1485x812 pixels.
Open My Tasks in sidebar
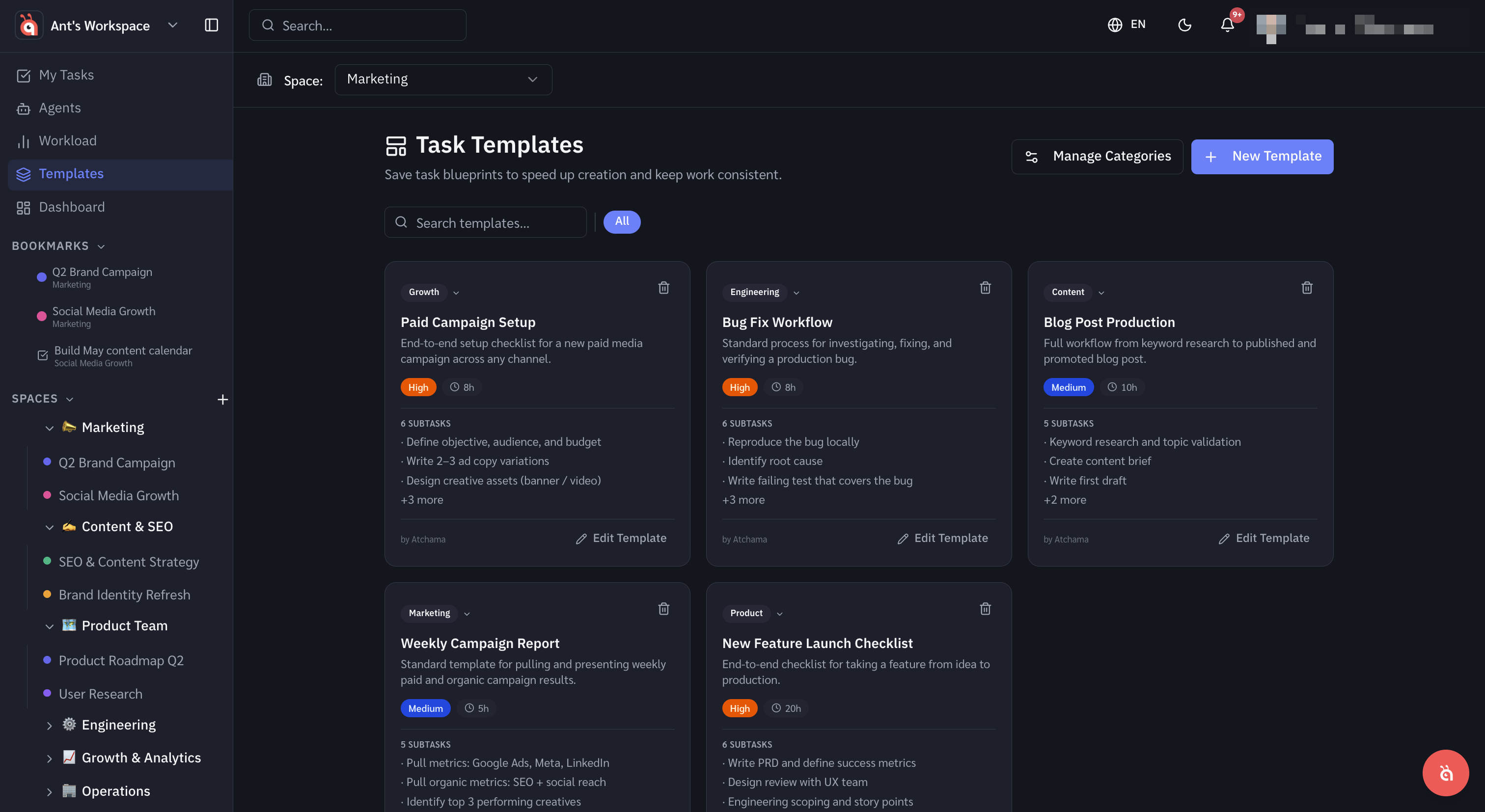[x=120, y=76]
